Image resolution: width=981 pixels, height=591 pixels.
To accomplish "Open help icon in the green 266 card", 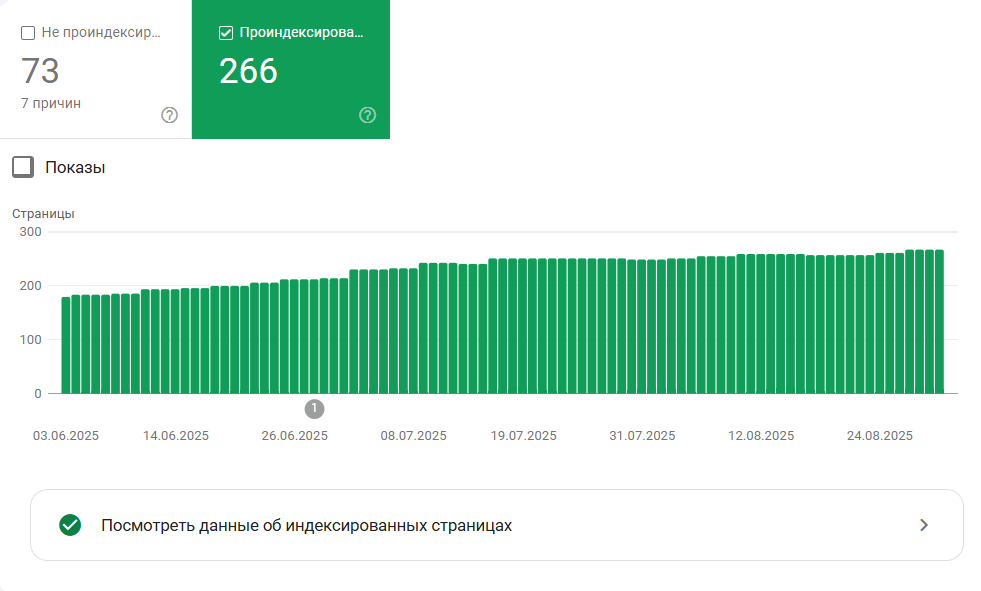I will (367, 115).
